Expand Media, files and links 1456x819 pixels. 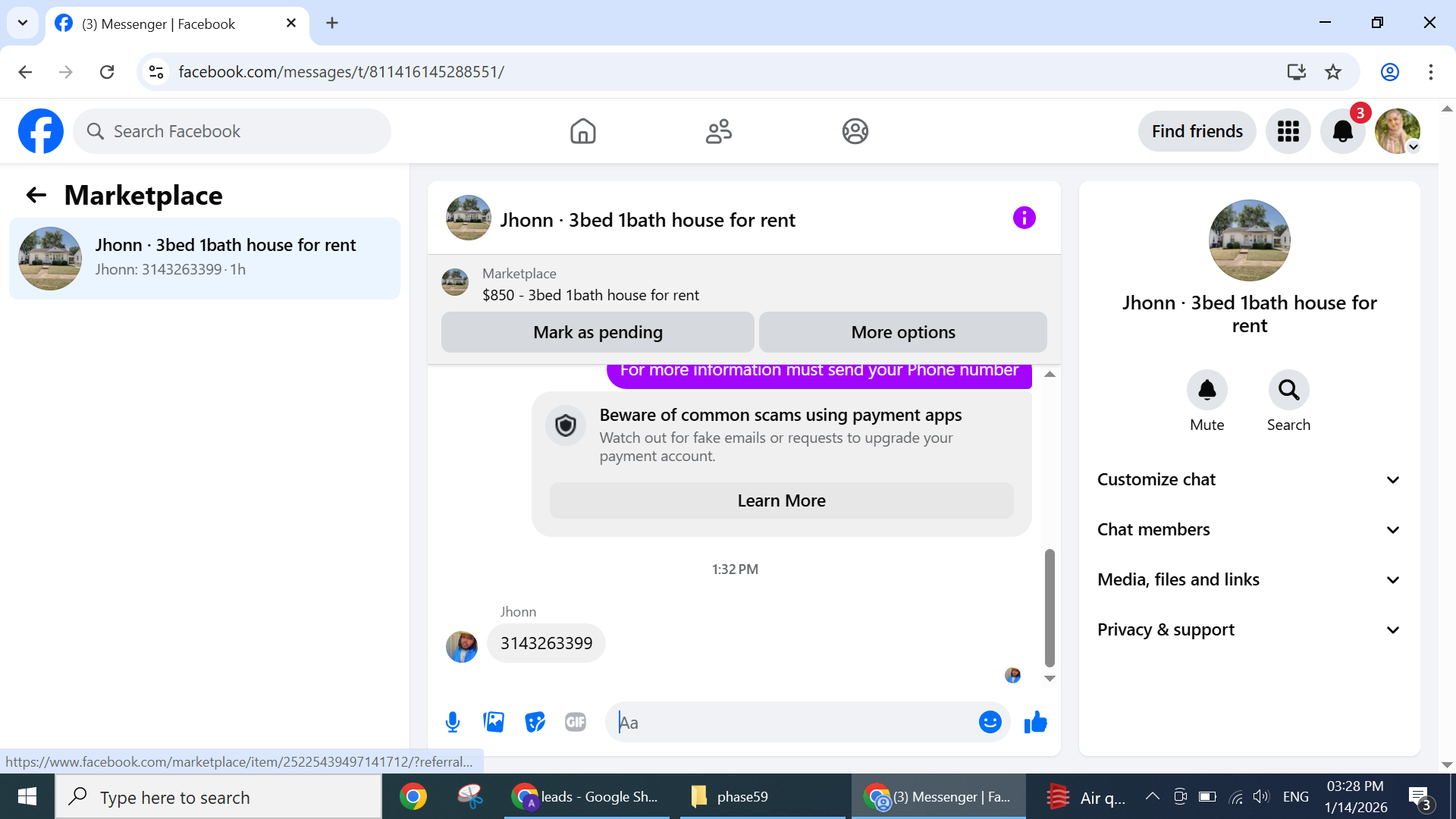(1249, 579)
